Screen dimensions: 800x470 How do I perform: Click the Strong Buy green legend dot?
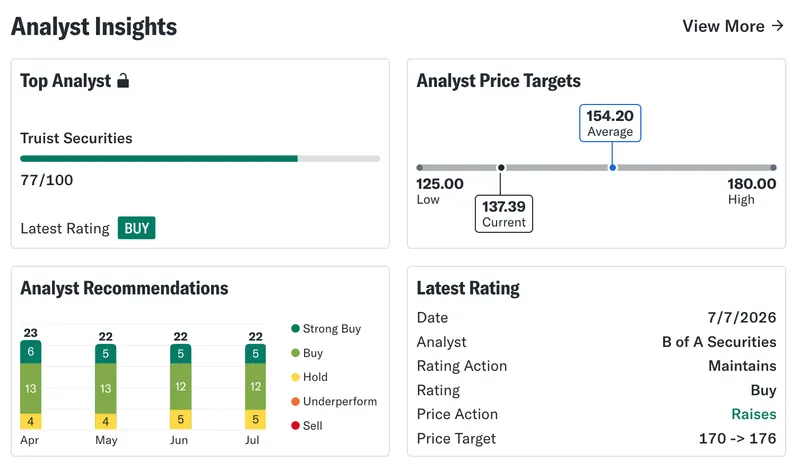[x=295, y=328]
